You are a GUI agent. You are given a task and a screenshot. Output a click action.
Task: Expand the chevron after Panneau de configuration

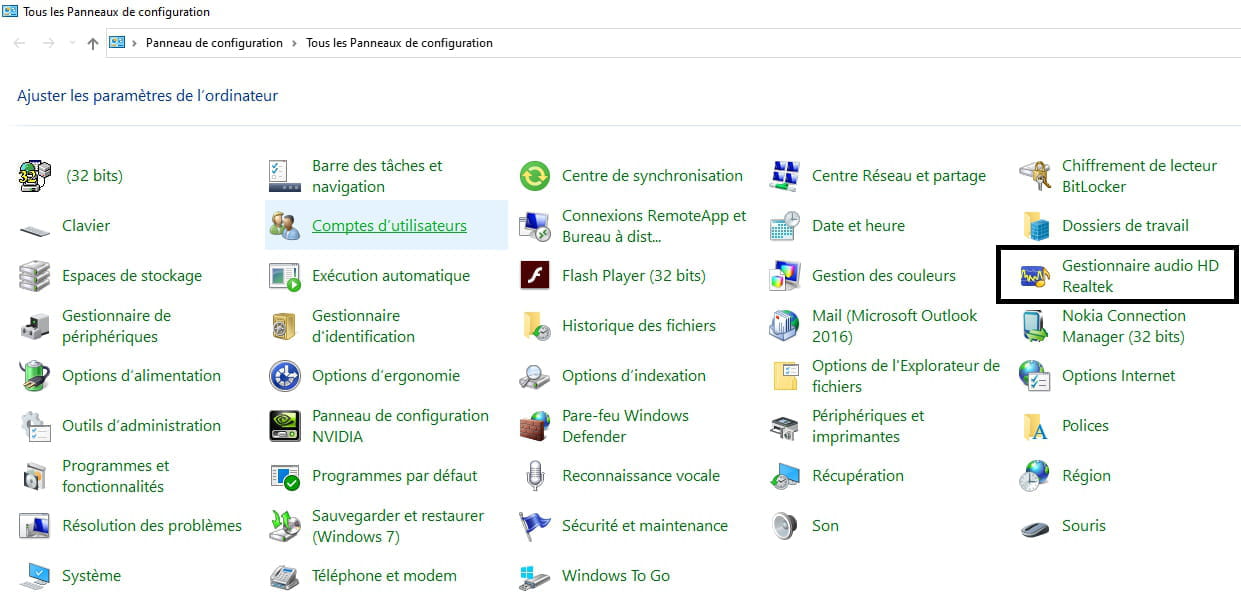[x=294, y=43]
